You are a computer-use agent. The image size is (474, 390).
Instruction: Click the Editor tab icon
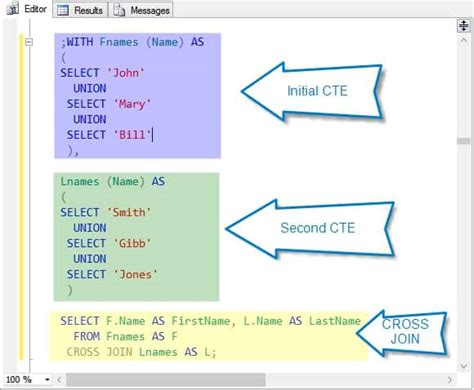tap(12, 9)
